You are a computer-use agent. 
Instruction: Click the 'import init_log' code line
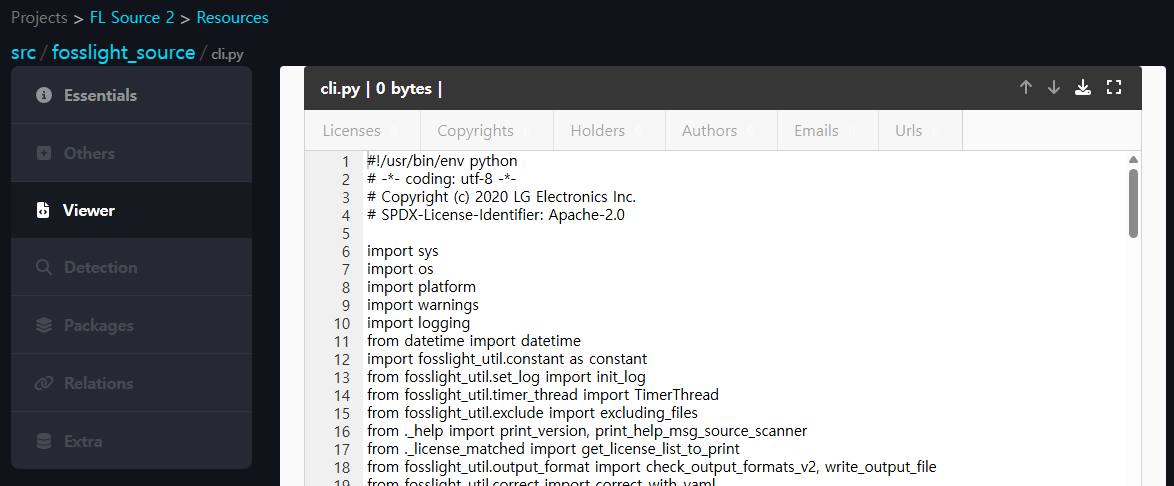(x=506, y=377)
